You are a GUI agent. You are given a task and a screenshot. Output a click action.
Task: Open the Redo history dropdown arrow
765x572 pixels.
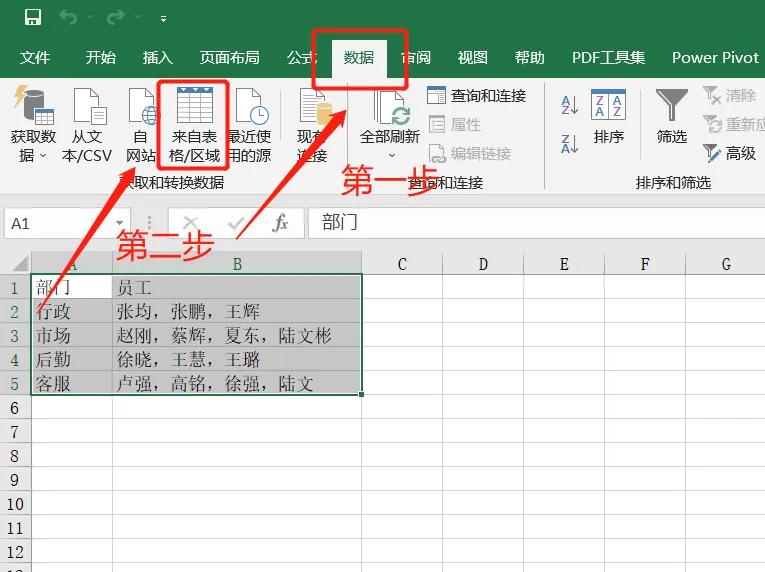138,18
